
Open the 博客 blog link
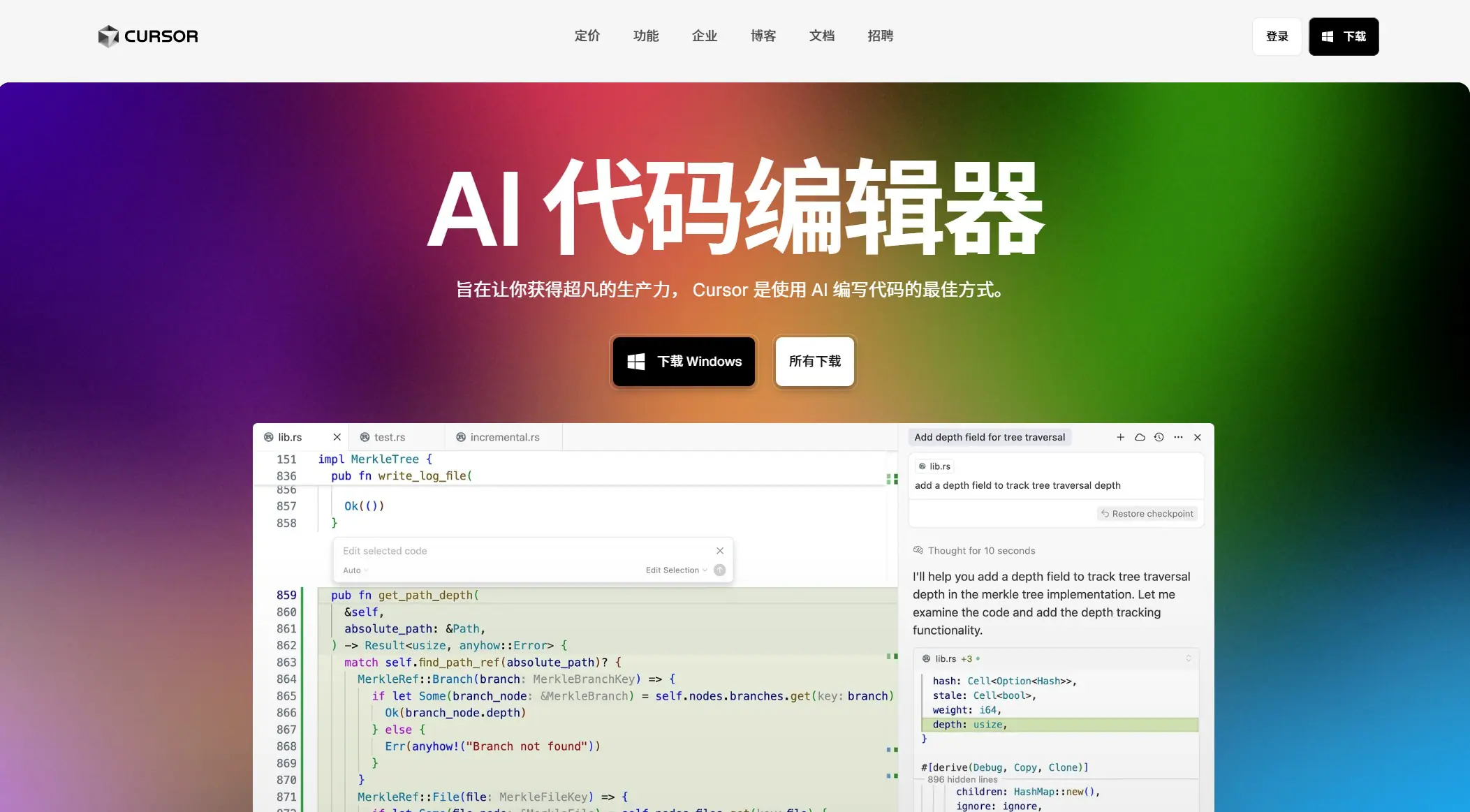tap(763, 36)
